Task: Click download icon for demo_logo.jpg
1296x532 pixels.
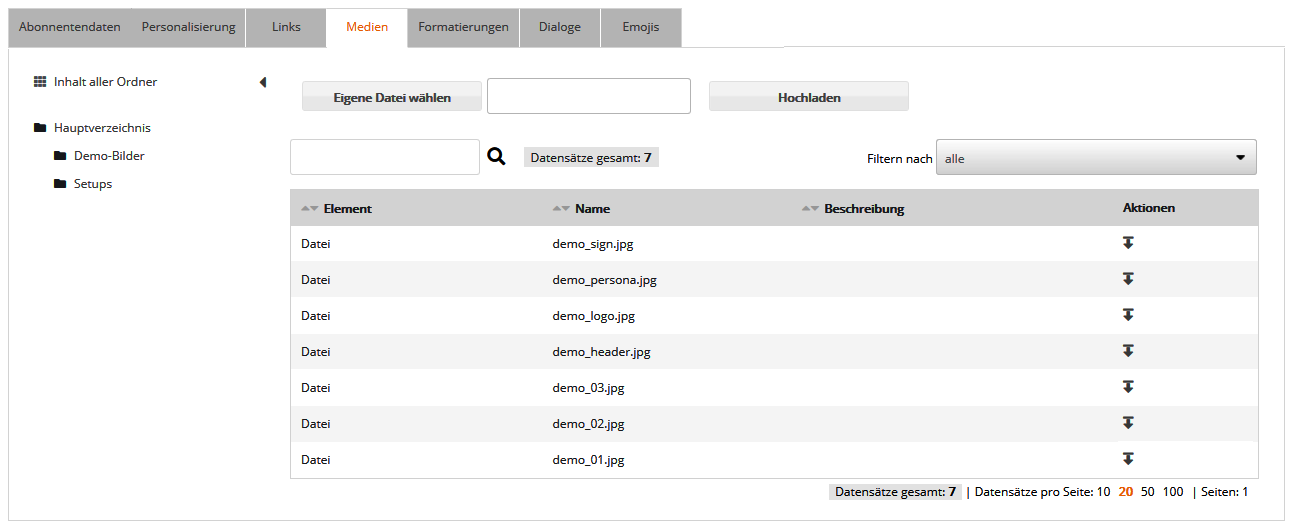Action: [x=1128, y=315]
